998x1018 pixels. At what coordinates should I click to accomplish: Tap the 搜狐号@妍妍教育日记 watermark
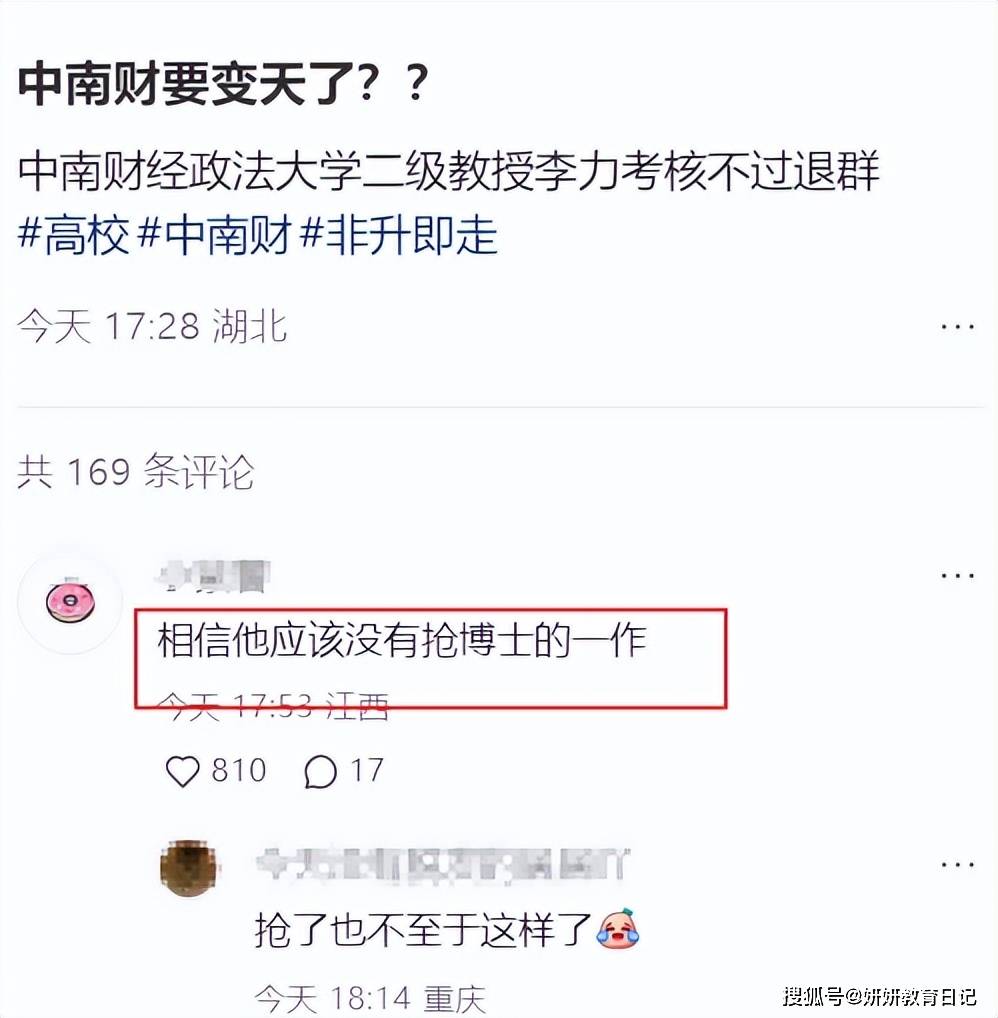880,996
